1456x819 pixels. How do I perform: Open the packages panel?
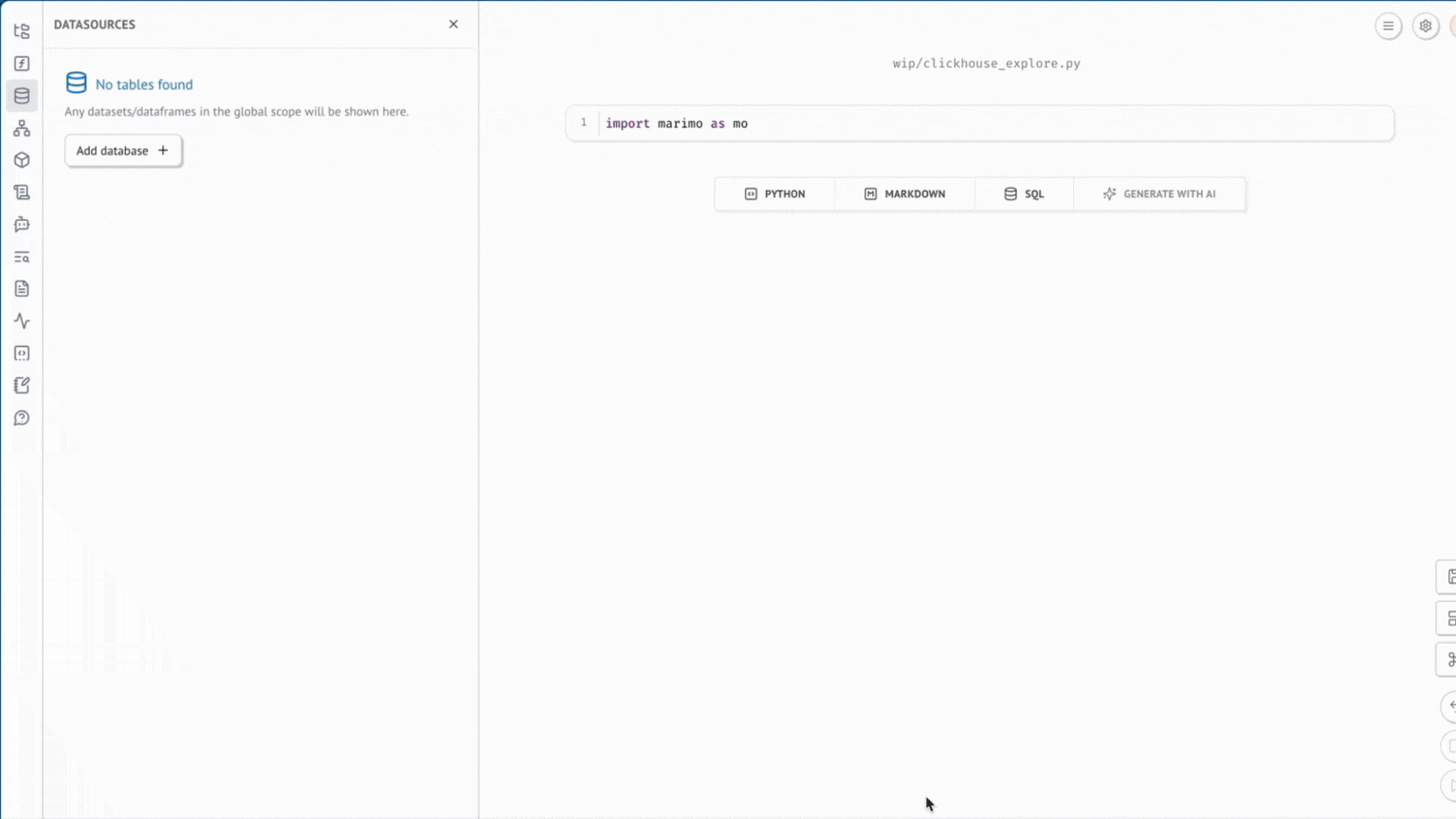click(21, 159)
